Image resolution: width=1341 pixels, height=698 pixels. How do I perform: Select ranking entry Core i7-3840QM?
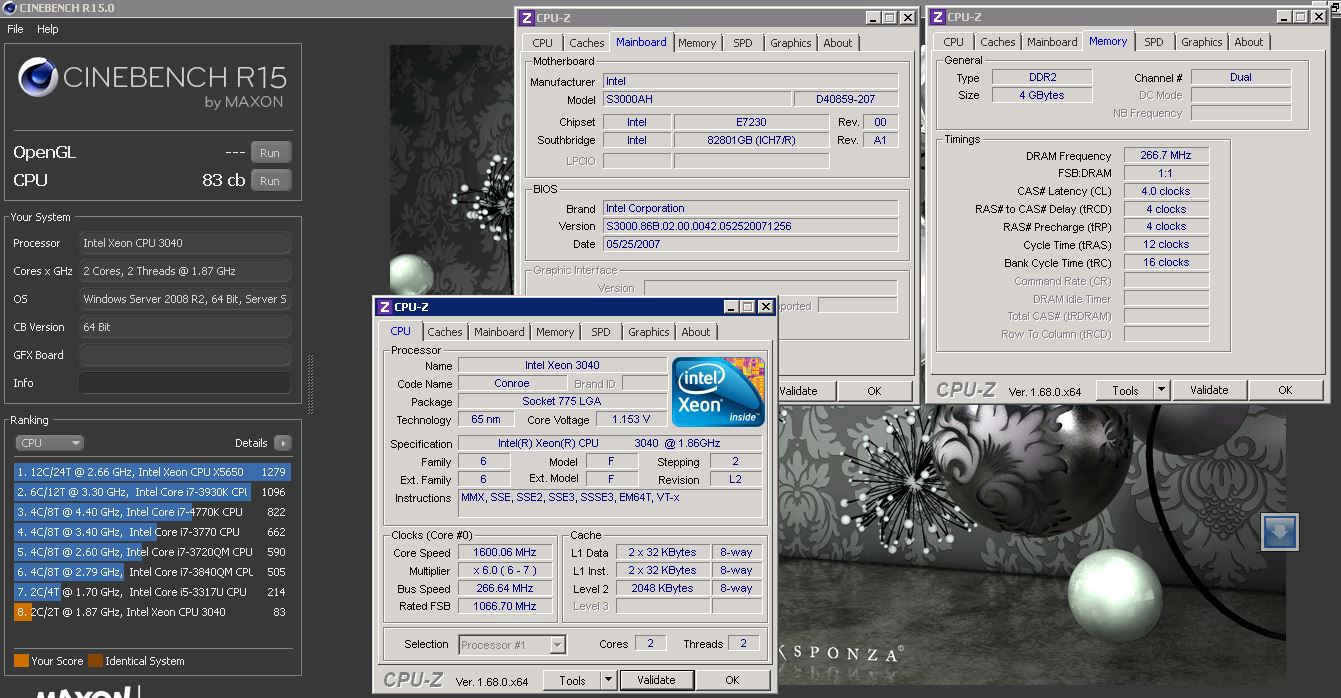(152, 572)
